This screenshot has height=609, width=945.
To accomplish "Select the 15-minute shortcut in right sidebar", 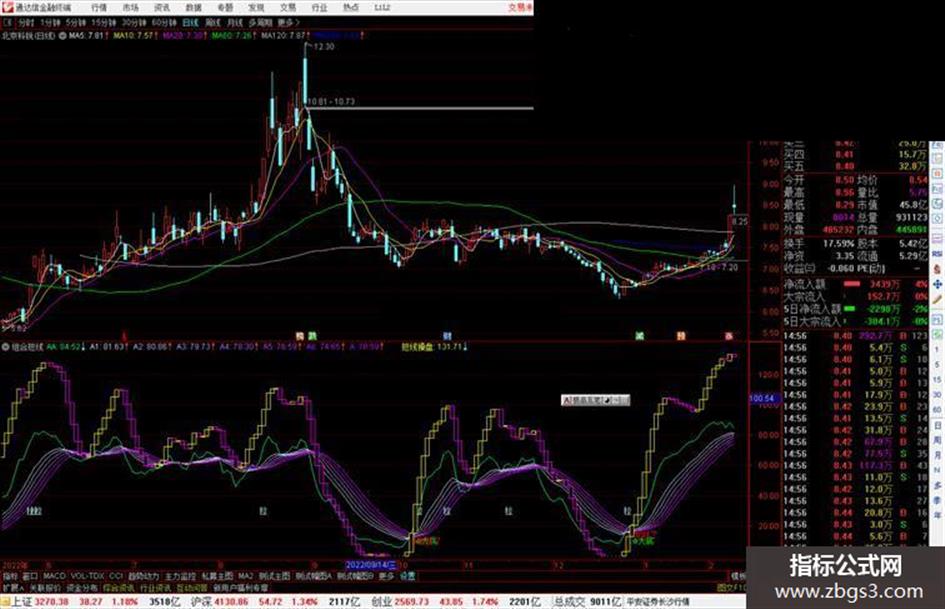I will pos(937,379).
